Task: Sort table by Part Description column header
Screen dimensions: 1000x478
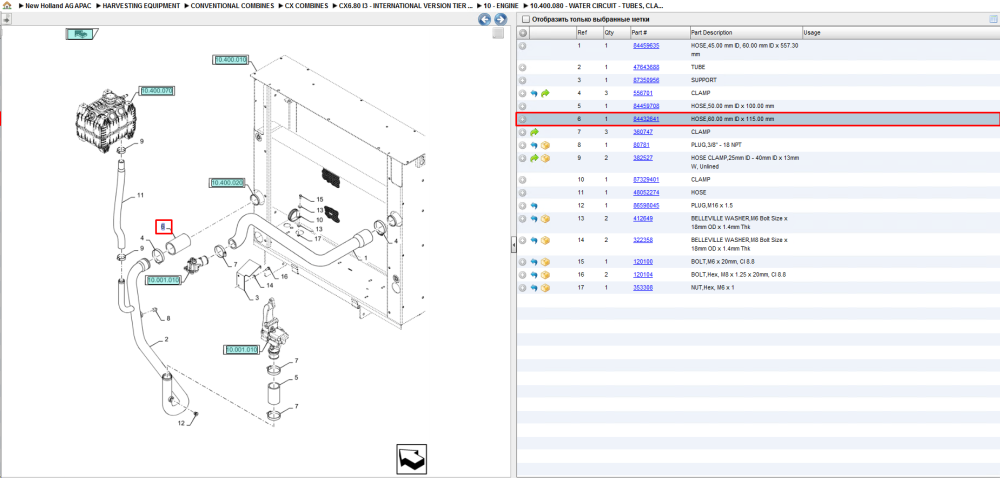Action: click(x=712, y=33)
